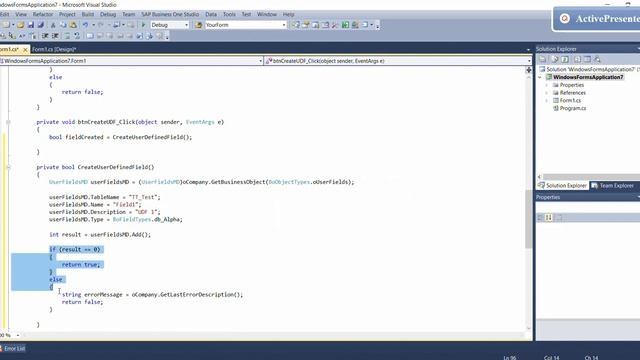Click the Open File toolbar icon
The image size is (640, 360).
point(20,25)
